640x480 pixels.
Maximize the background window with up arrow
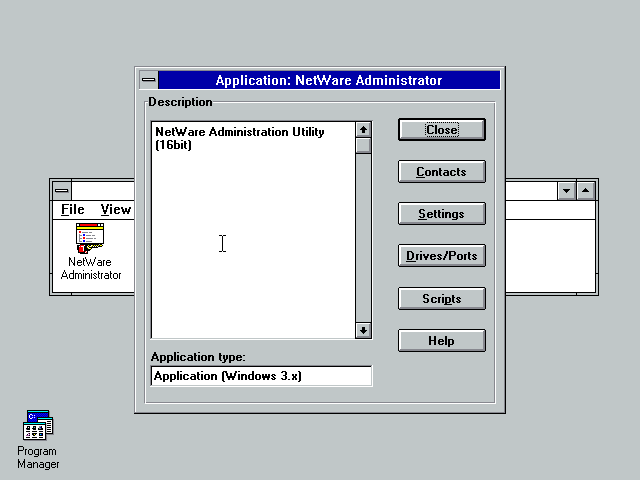click(586, 191)
